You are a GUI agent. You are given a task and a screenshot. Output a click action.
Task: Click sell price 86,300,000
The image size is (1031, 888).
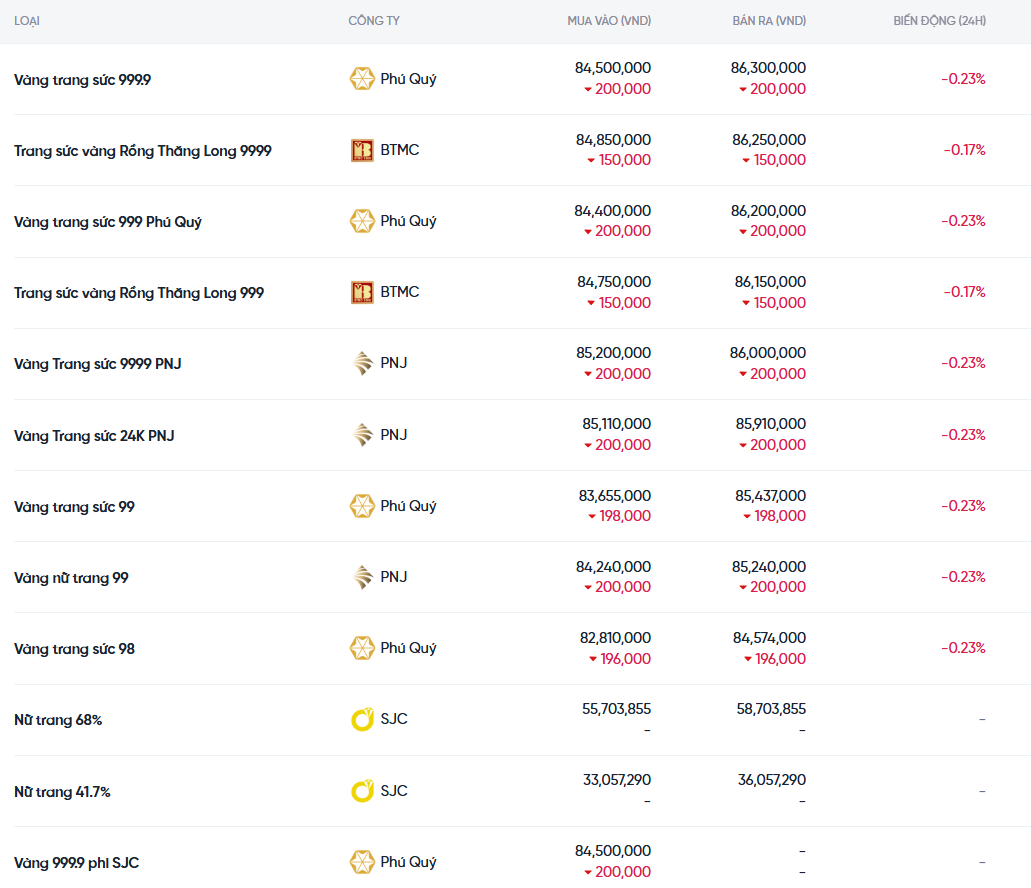tap(768, 68)
